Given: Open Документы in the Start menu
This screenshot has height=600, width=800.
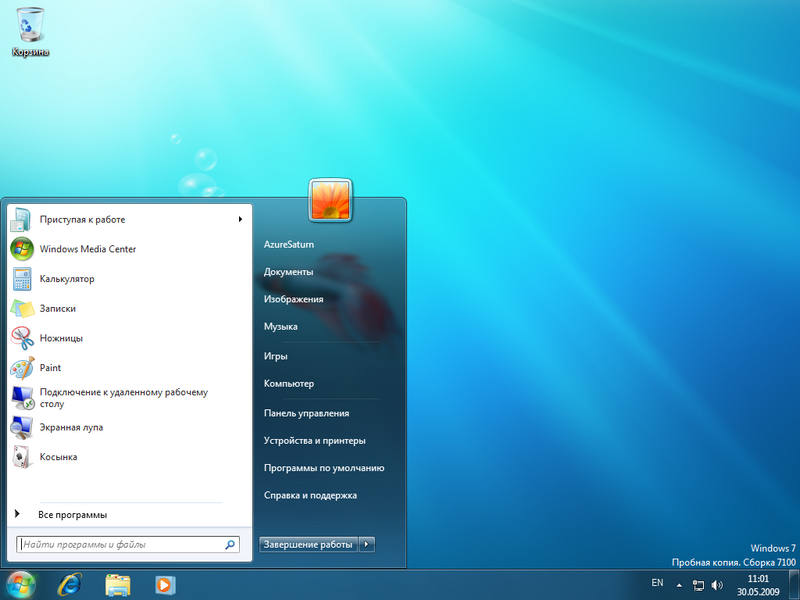Looking at the screenshot, I should (x=288, y=272).
